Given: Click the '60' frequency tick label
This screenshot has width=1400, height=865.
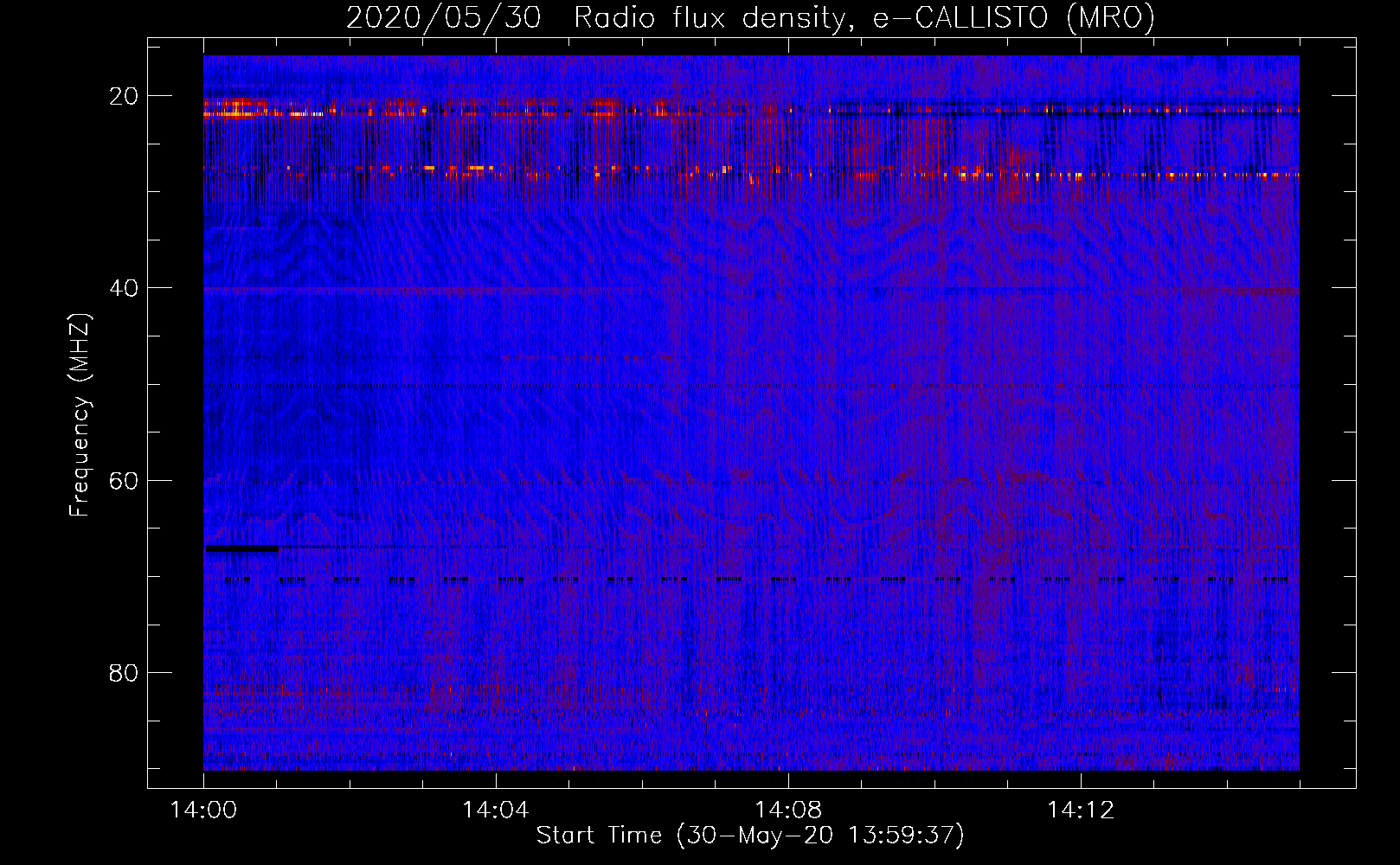Looking at the screenshot, I should (x=124, y=480).
